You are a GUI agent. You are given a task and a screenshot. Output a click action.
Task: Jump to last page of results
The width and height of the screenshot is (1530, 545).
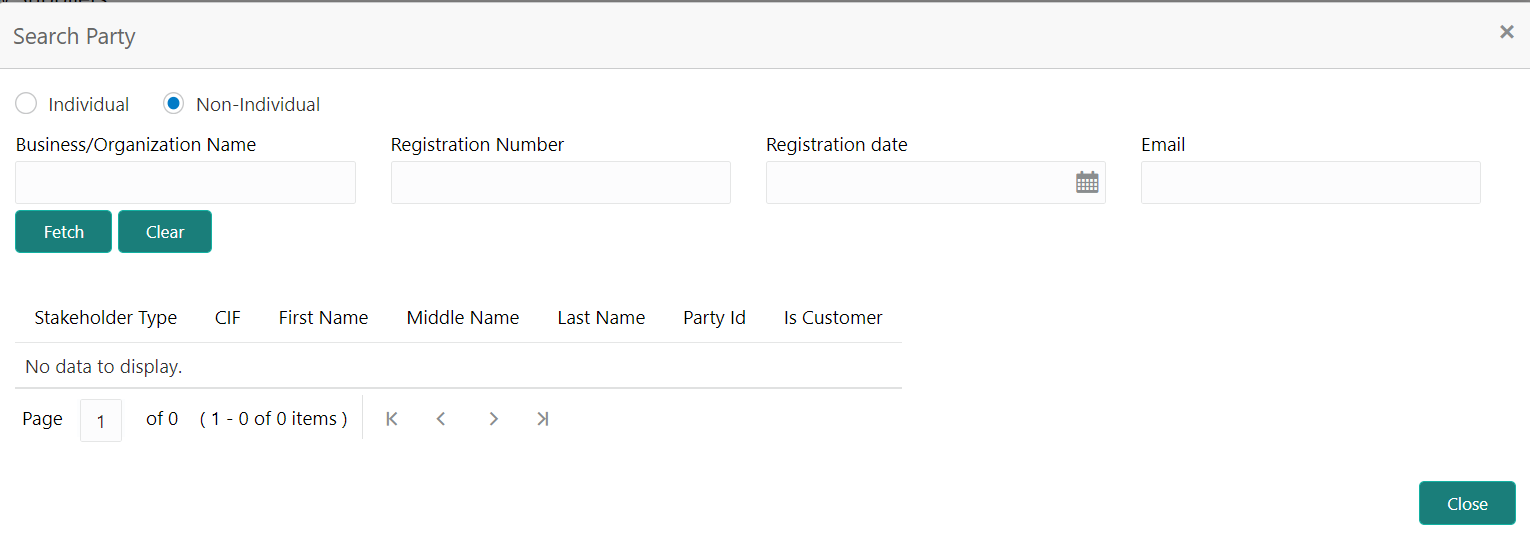[542, 419]
